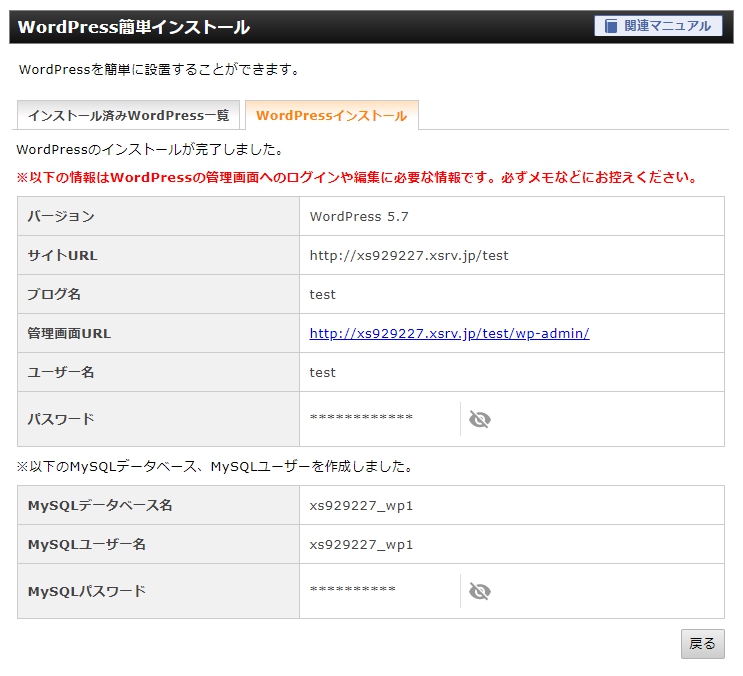Click the MySQLデータベース名 row label
Viewport: 743px width, 676px height.
tap(100, 506)
